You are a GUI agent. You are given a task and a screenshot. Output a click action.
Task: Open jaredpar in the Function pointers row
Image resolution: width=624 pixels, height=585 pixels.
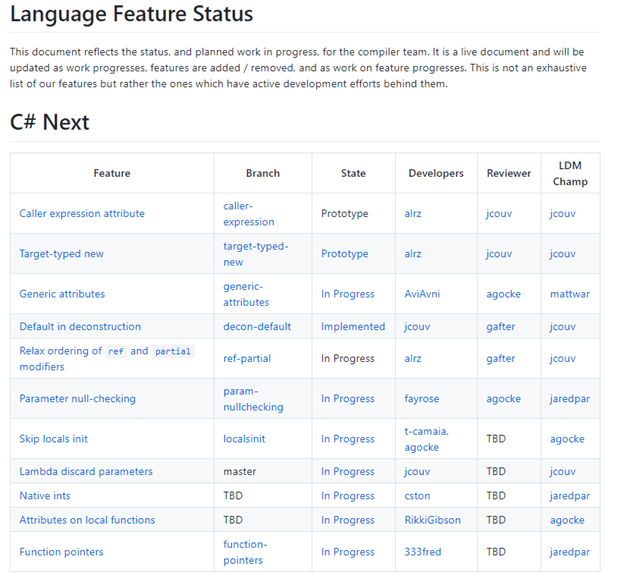570,552
